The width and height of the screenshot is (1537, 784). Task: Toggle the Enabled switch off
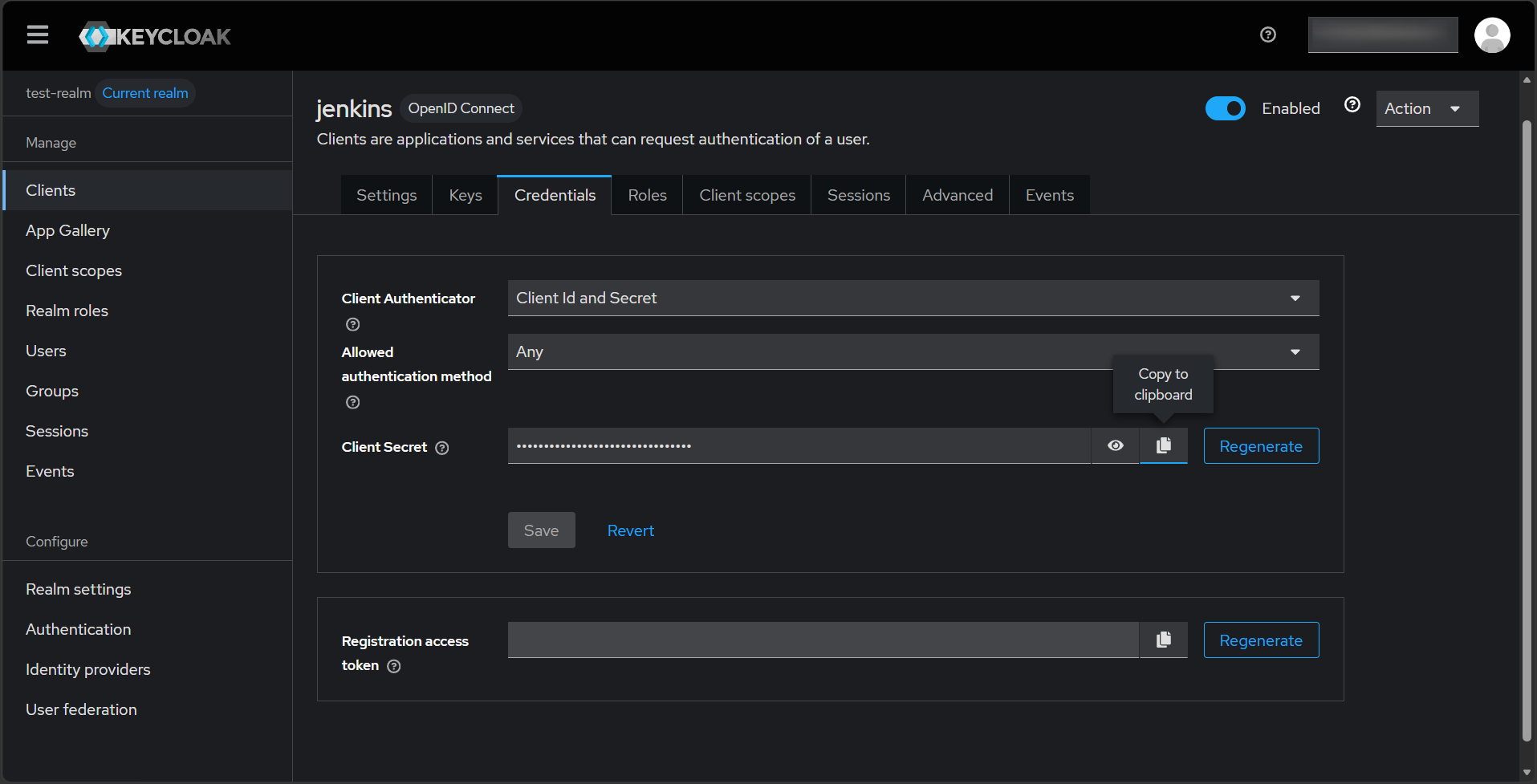point(1225,108)
